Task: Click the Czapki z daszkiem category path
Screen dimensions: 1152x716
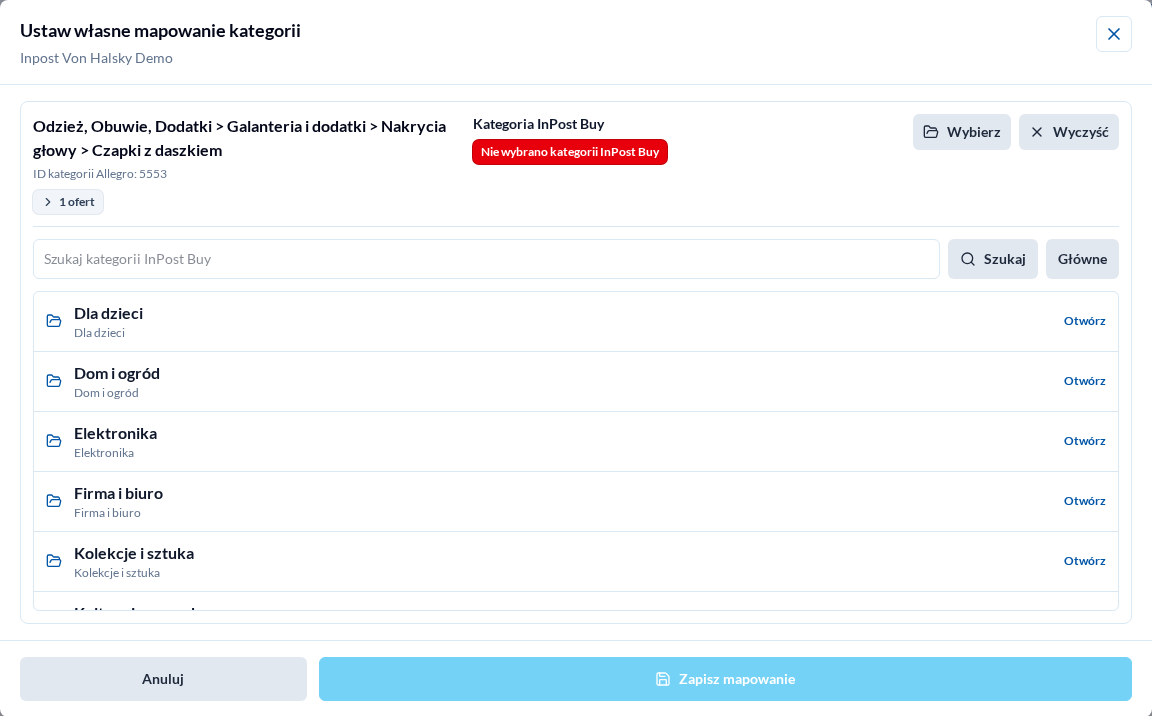Action: click(240, 138)
